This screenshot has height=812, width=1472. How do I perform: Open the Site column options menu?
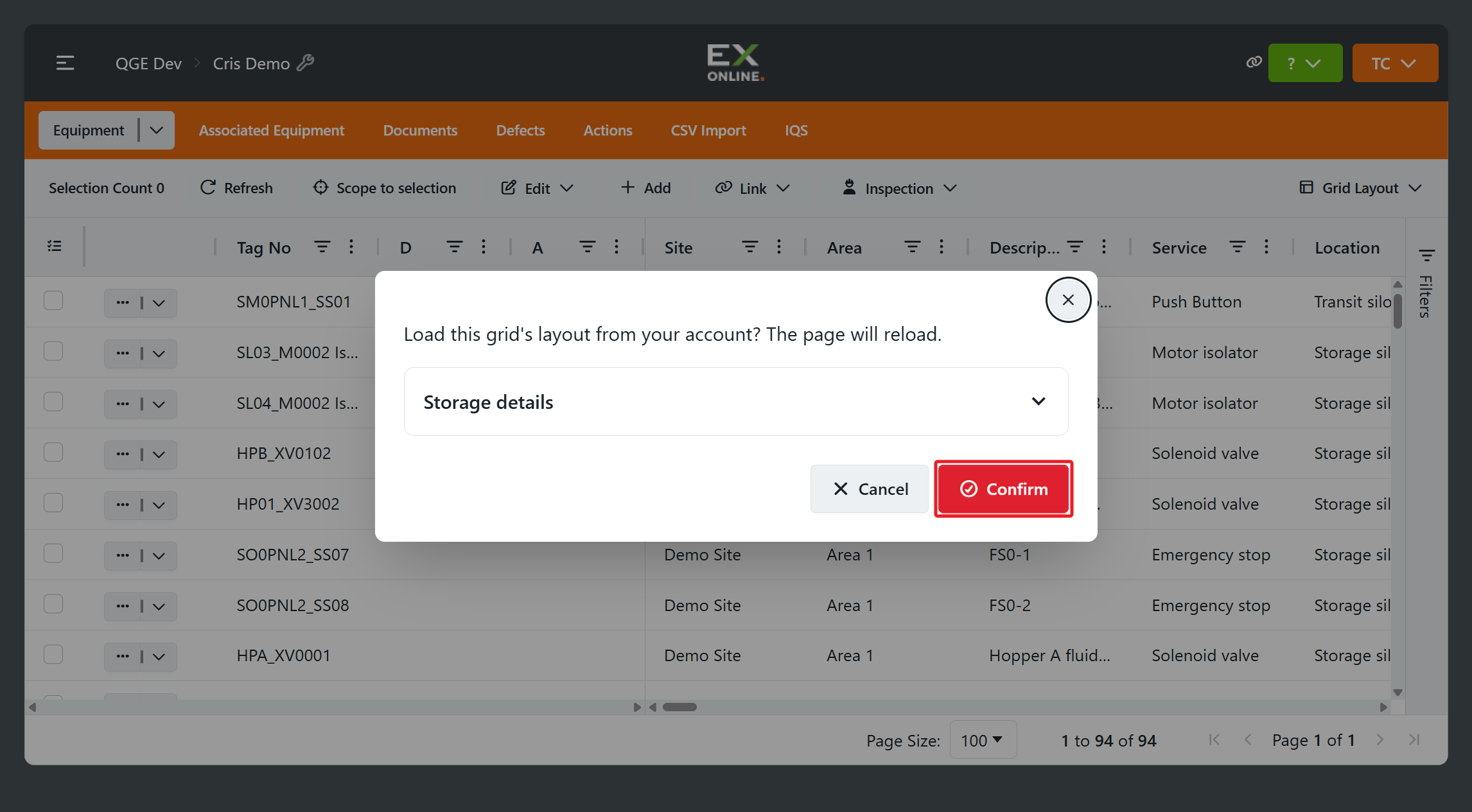[779, 246]
